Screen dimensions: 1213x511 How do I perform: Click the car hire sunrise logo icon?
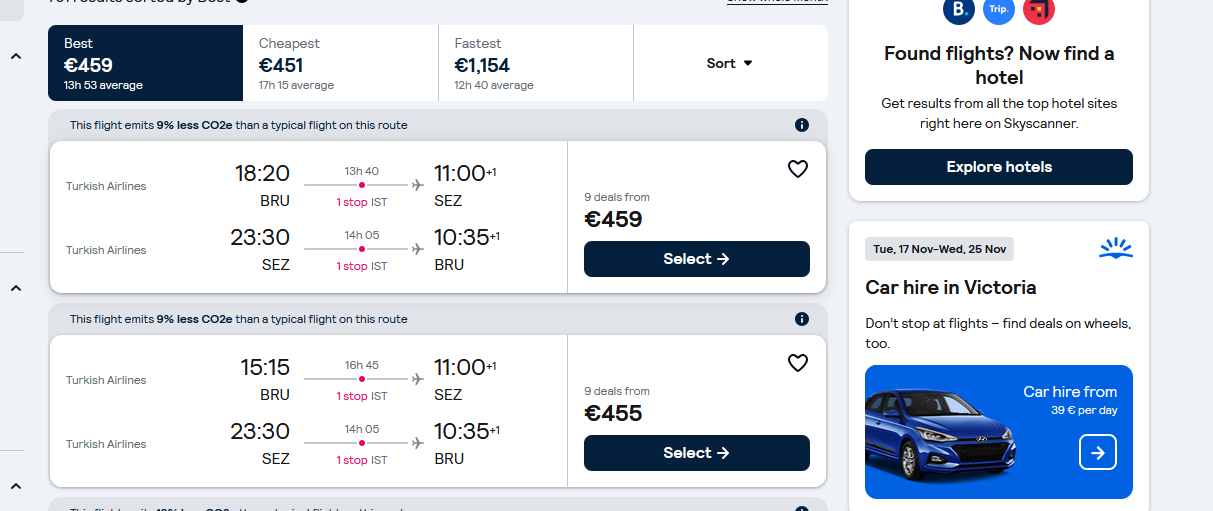click(x=1115, y=248)
